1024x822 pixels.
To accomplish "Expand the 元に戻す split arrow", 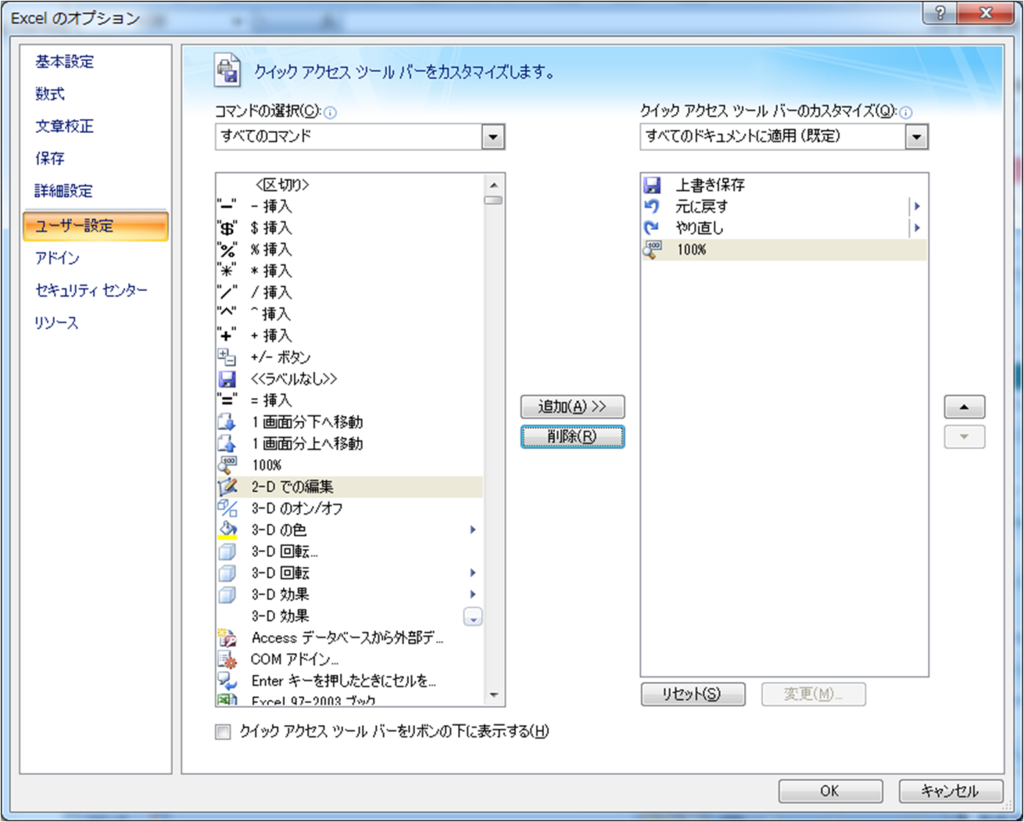I will (918, 206).
